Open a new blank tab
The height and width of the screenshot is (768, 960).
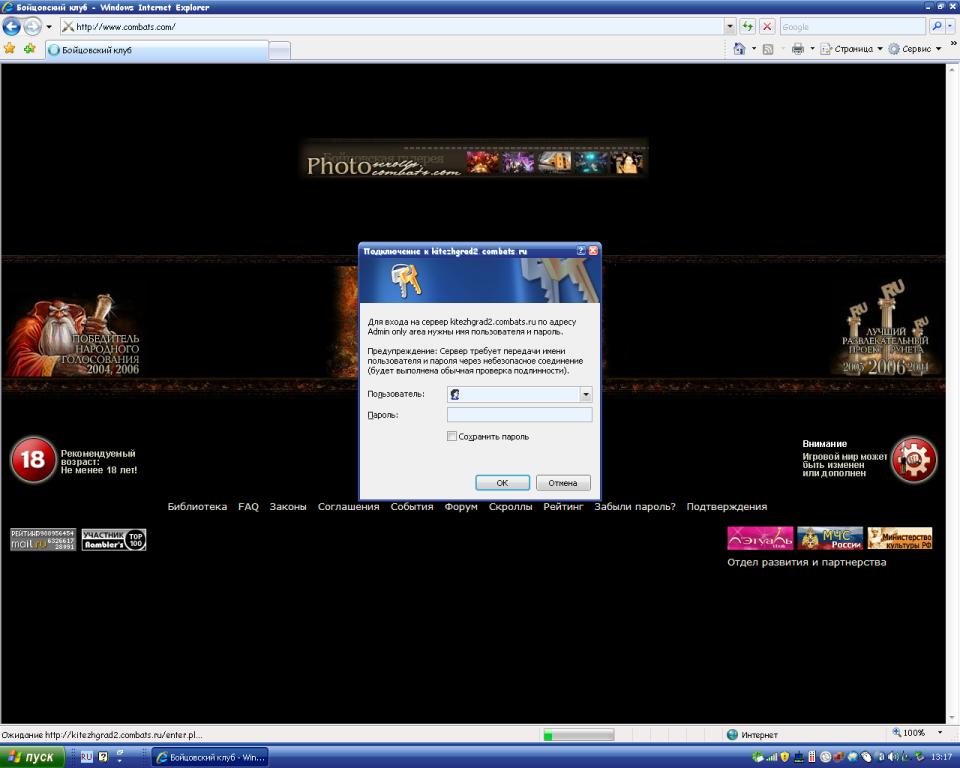tap(279, 51)
